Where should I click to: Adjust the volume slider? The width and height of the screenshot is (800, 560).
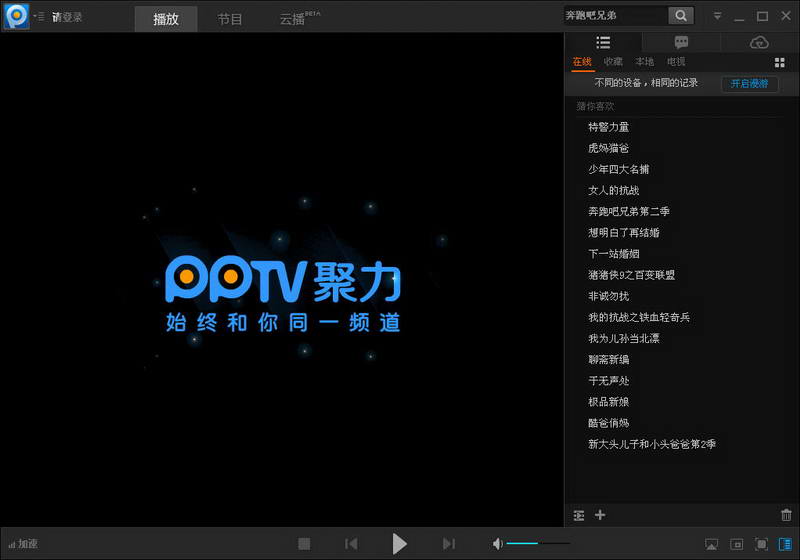tap(538, 544)
